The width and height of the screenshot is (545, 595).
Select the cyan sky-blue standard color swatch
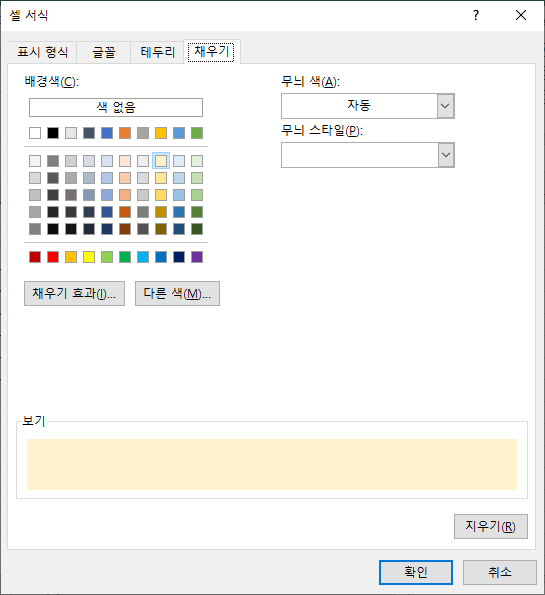(x=143, y=257)
